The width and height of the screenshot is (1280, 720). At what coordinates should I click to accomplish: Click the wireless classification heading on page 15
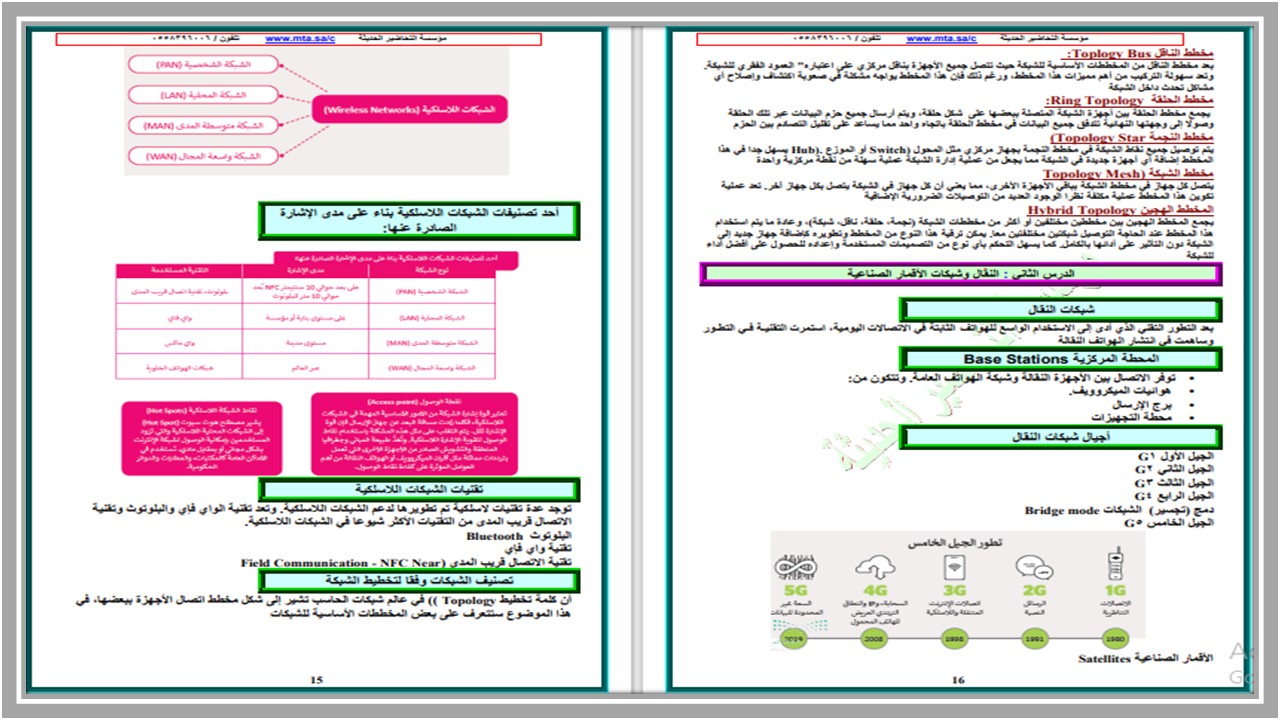coord(420,219)
